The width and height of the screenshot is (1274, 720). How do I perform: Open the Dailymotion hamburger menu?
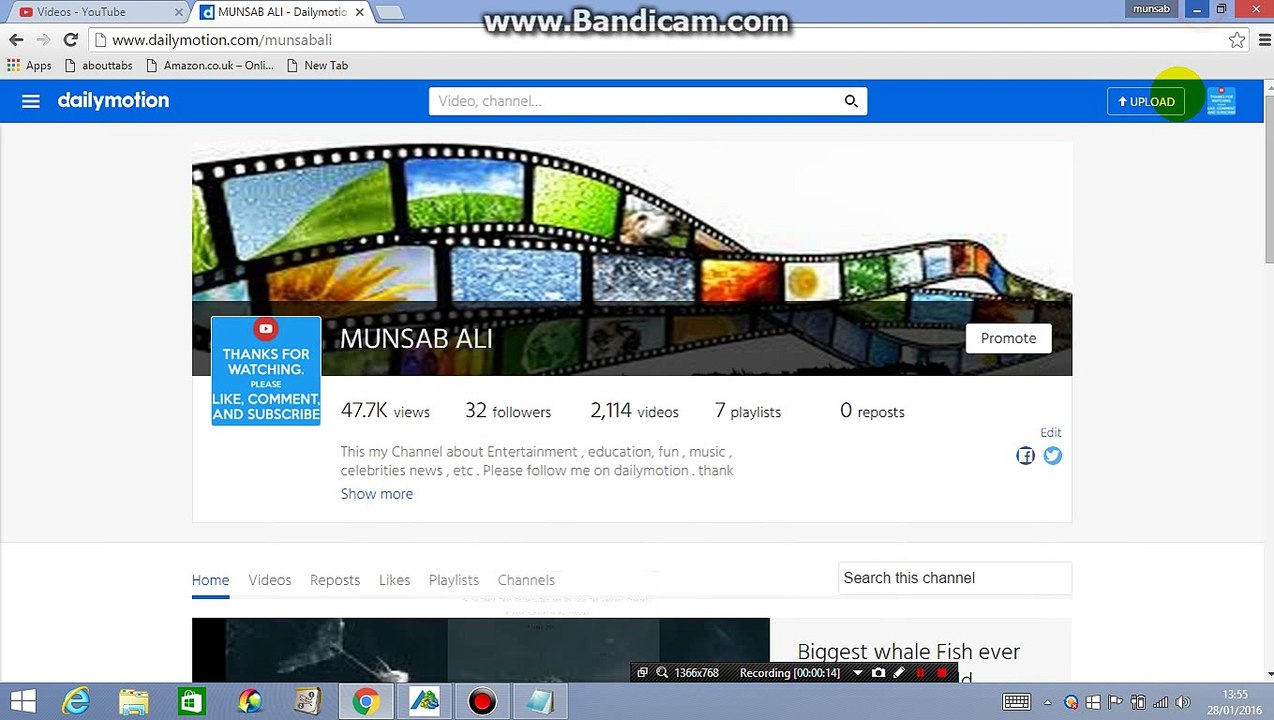[x=31, y=101]
